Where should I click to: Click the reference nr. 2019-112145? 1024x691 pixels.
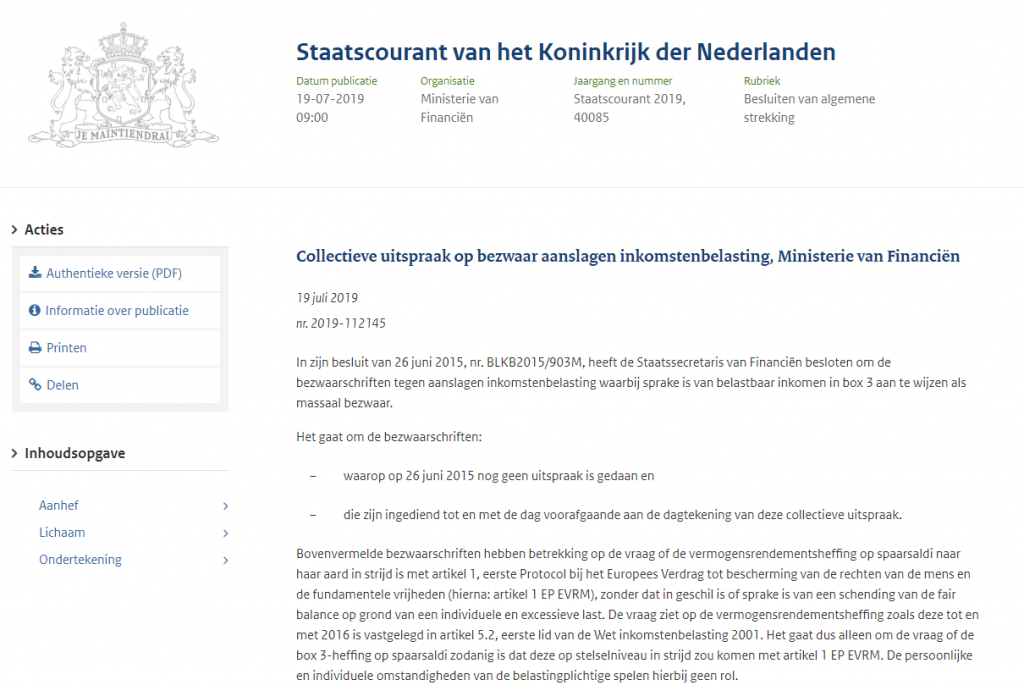[x=341, y=323]
